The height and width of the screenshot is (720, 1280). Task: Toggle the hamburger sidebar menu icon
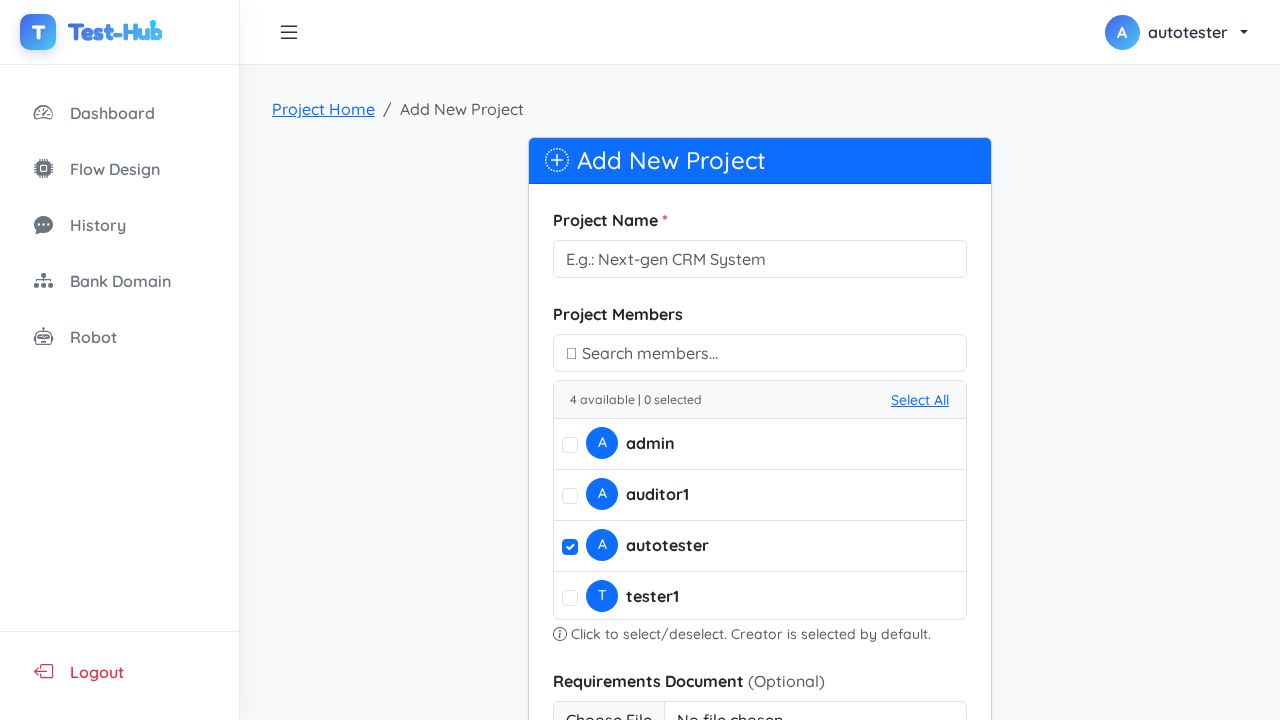(x=289, y=32)
